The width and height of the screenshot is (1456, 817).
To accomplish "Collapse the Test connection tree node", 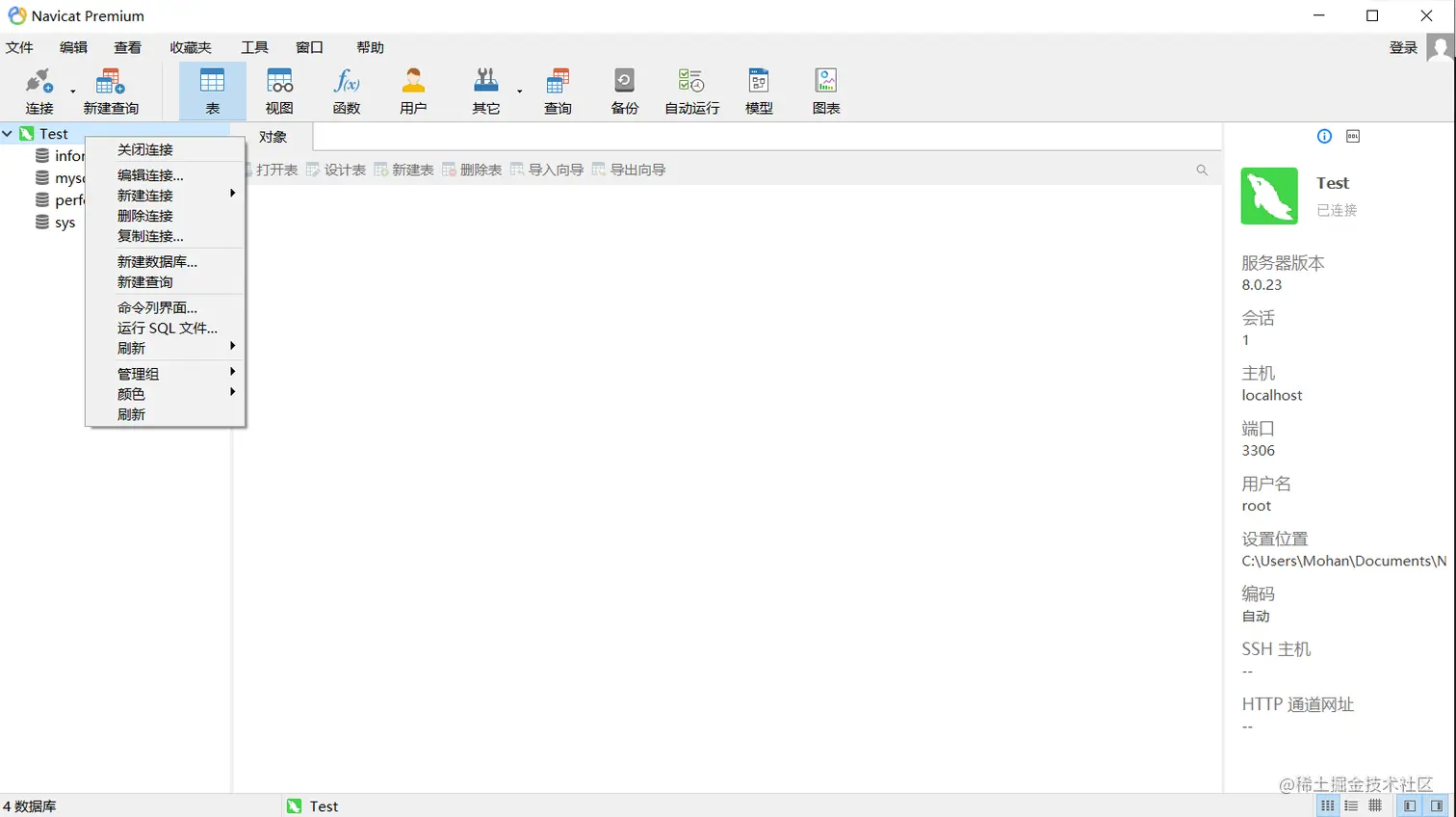I will [x=8, y=134].
